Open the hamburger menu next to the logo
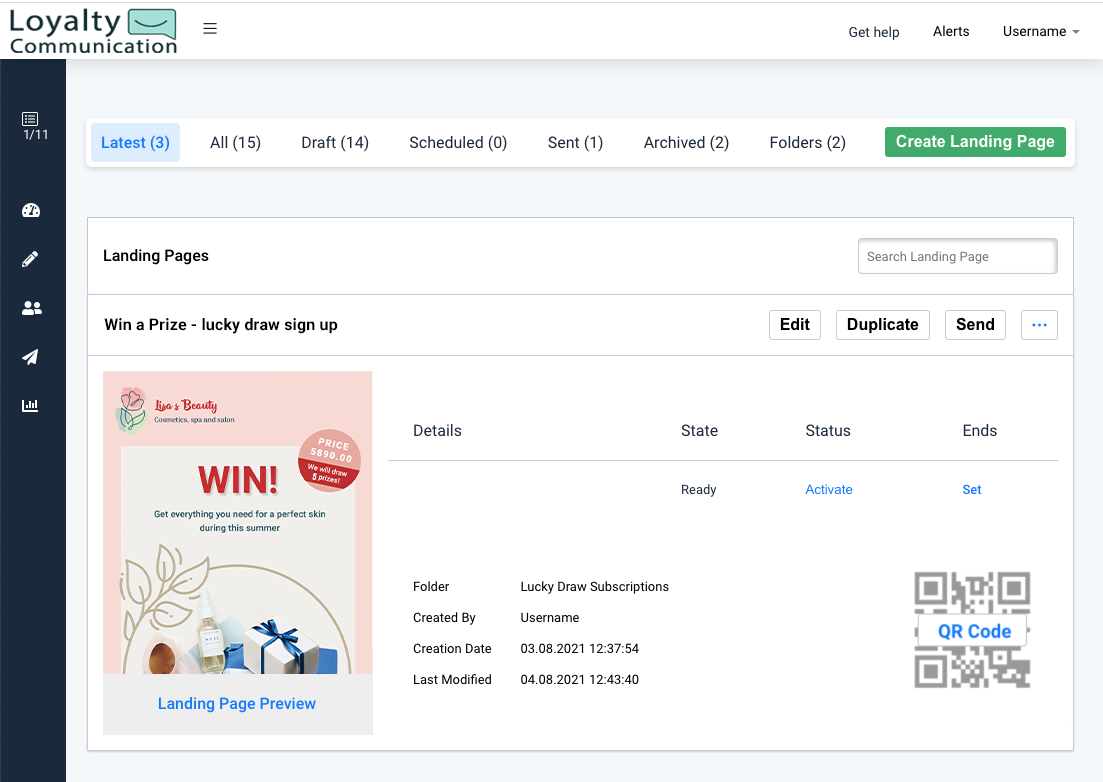Viewport: 1103px width, 782px height. [210, 29]
